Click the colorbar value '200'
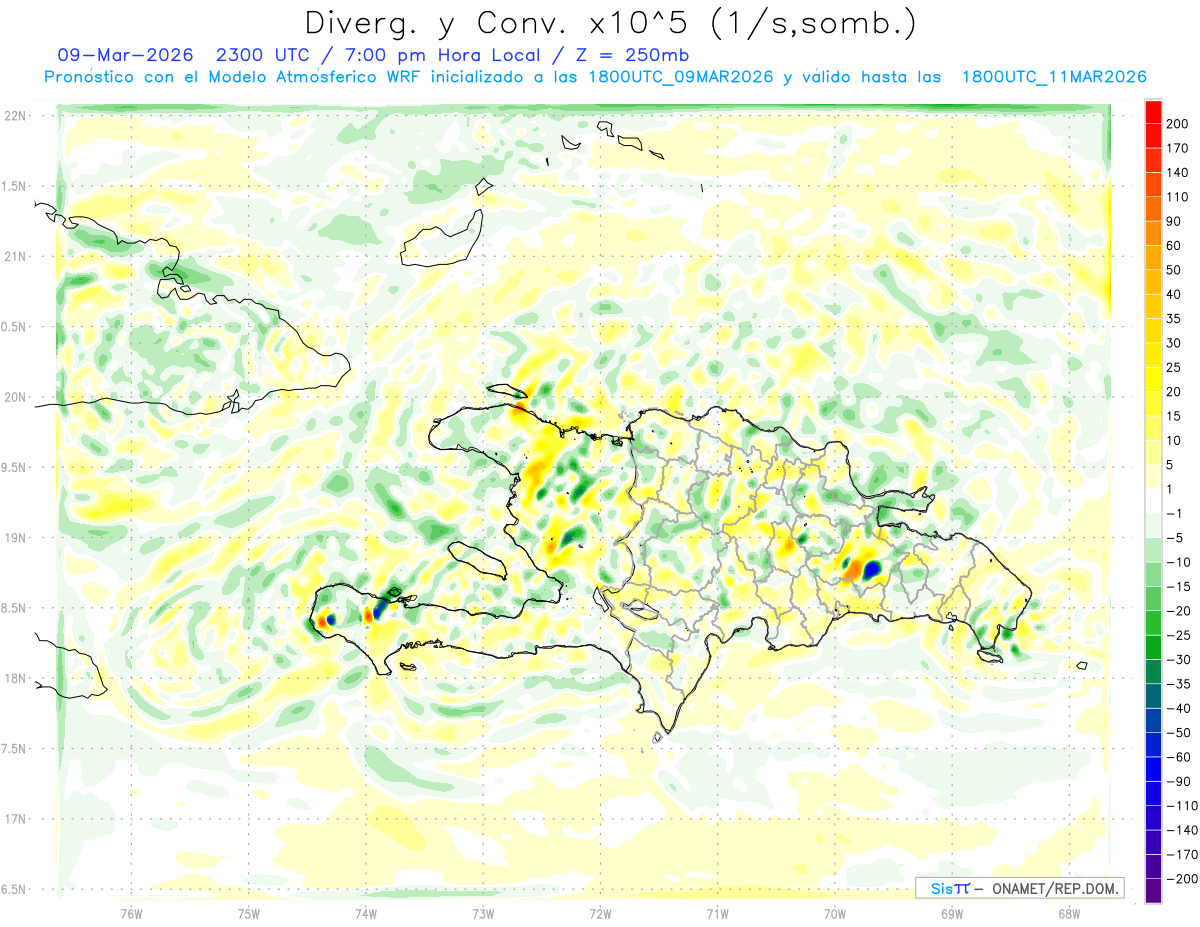 click(x=1178, y=124)
